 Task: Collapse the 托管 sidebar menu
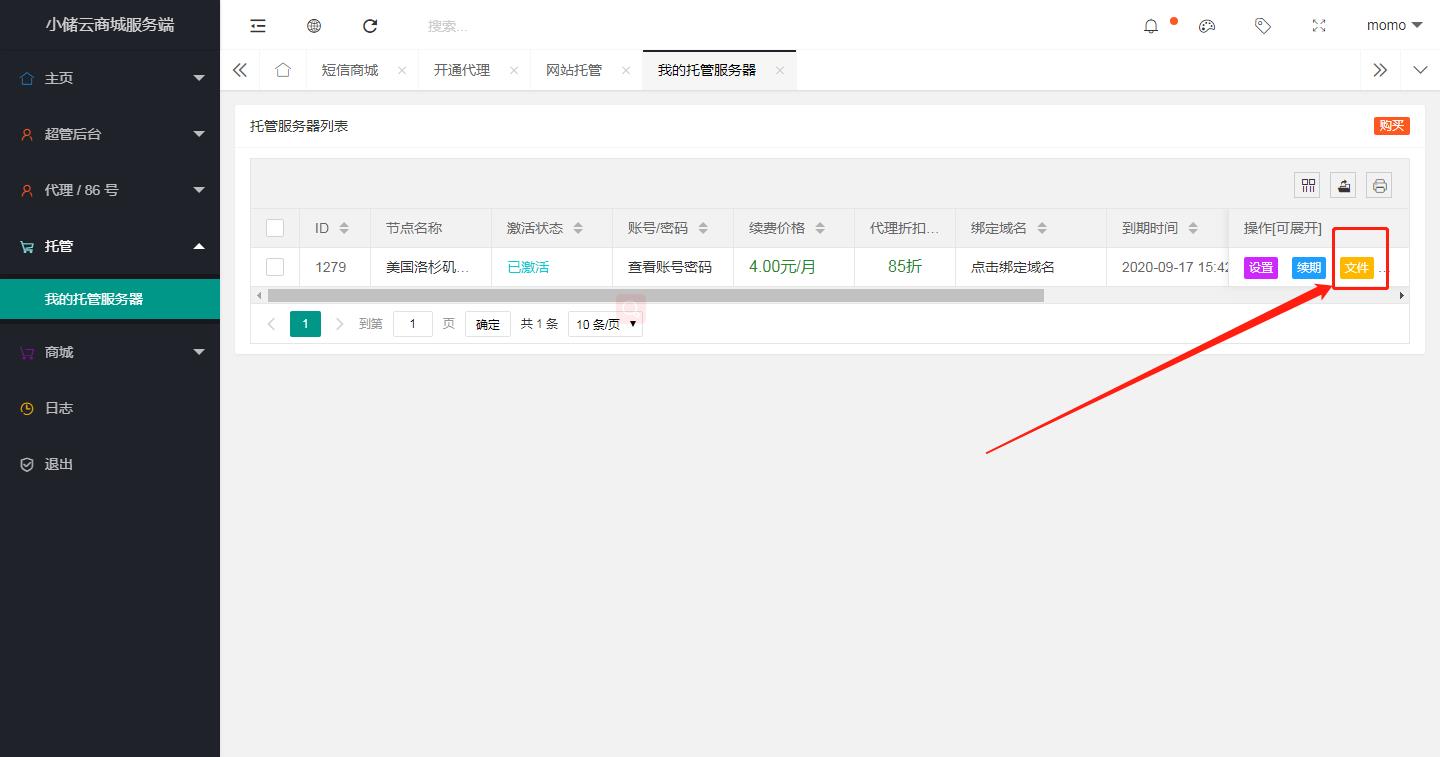pyautogui.click(x=110, y=246)
